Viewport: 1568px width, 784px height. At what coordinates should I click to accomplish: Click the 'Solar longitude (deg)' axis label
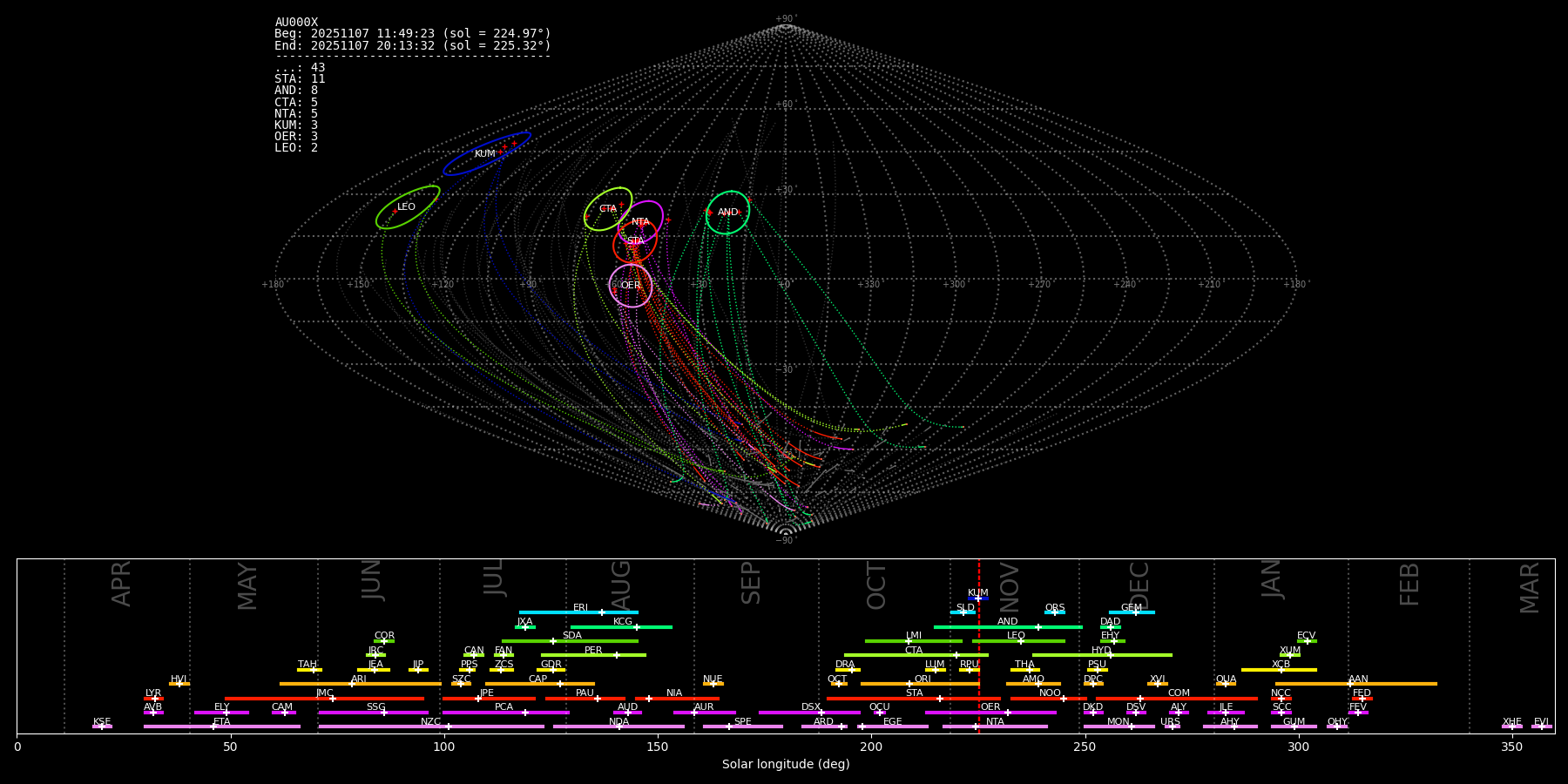point(786,764)
